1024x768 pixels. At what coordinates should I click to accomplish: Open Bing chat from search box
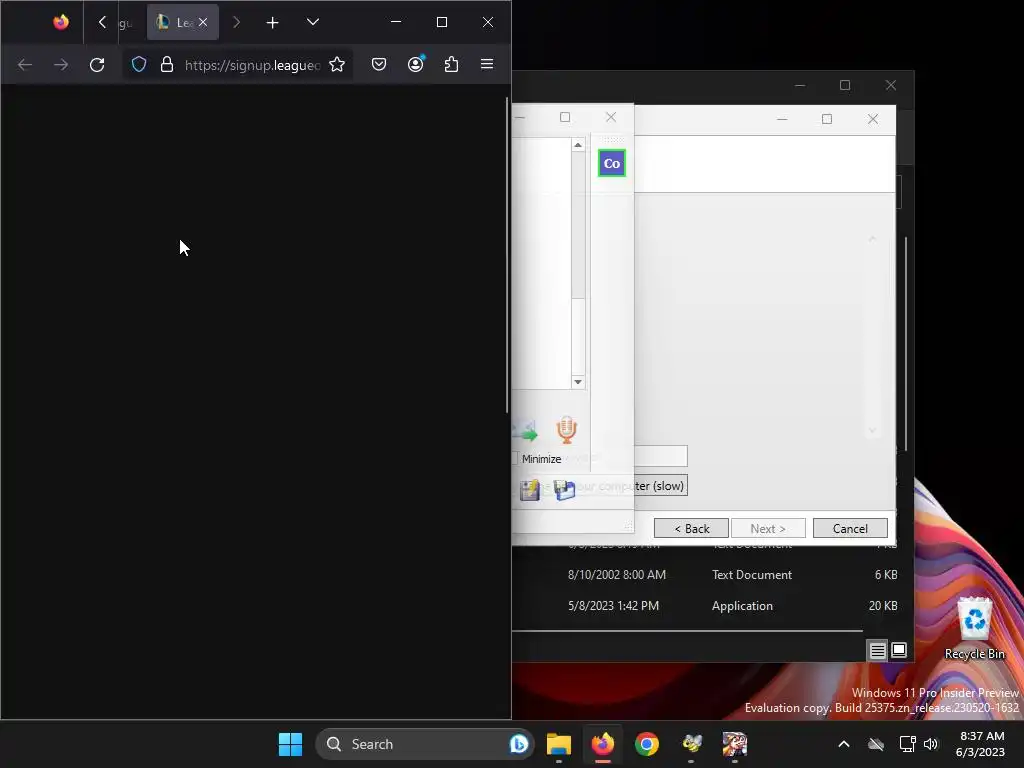point(519,744)
